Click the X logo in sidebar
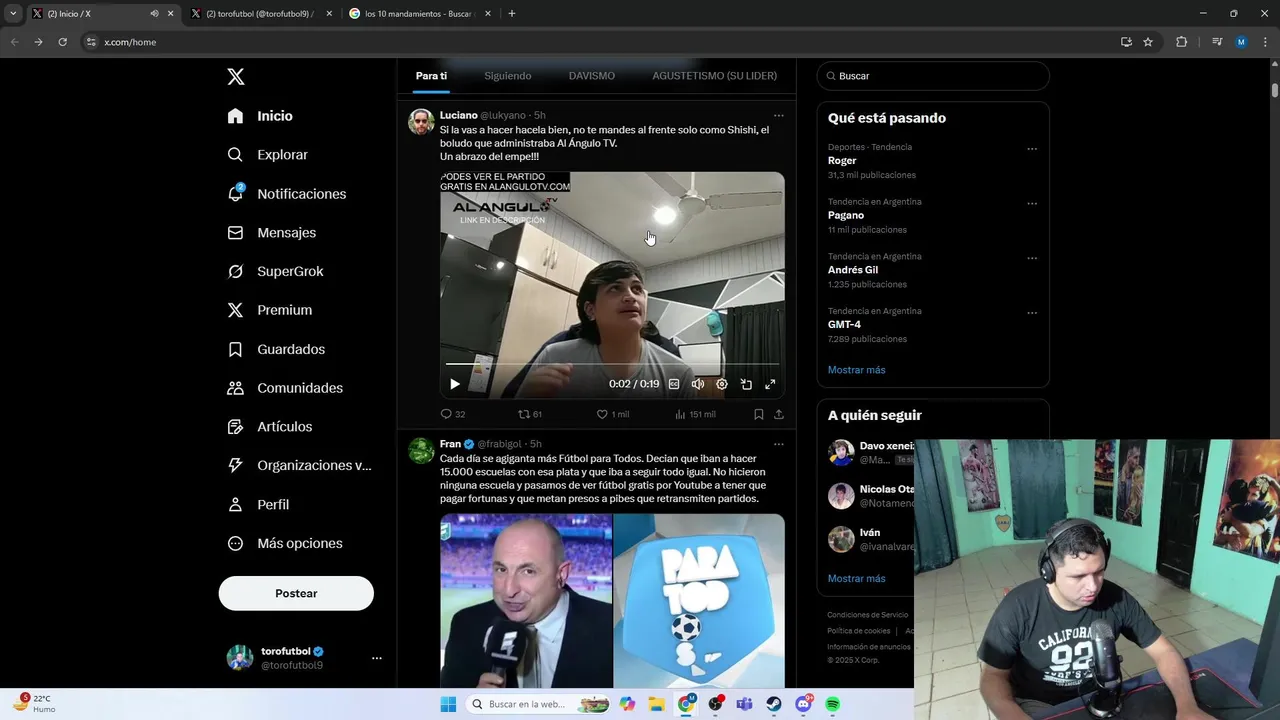Viewport: 1280px width, 720px height. [235, 77]
